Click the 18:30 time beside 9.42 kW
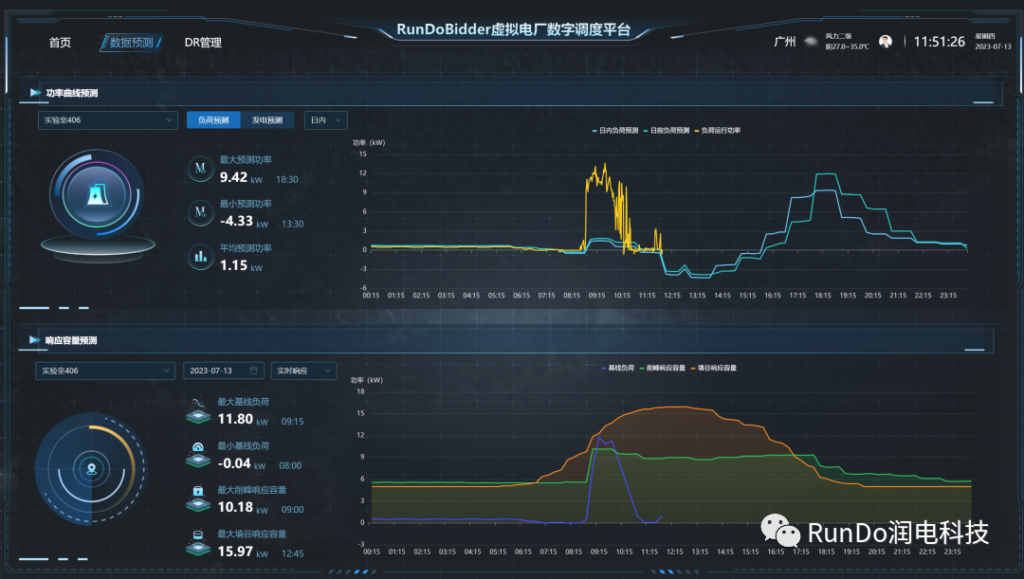The height and width of the screenshot is (579, 1024). tap(287, 180)
